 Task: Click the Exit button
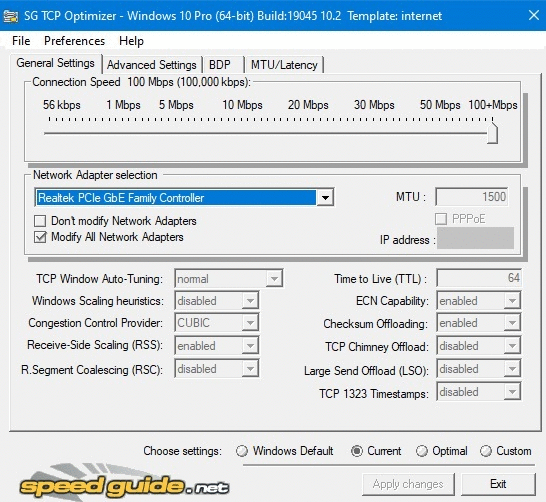coord(498,484)
